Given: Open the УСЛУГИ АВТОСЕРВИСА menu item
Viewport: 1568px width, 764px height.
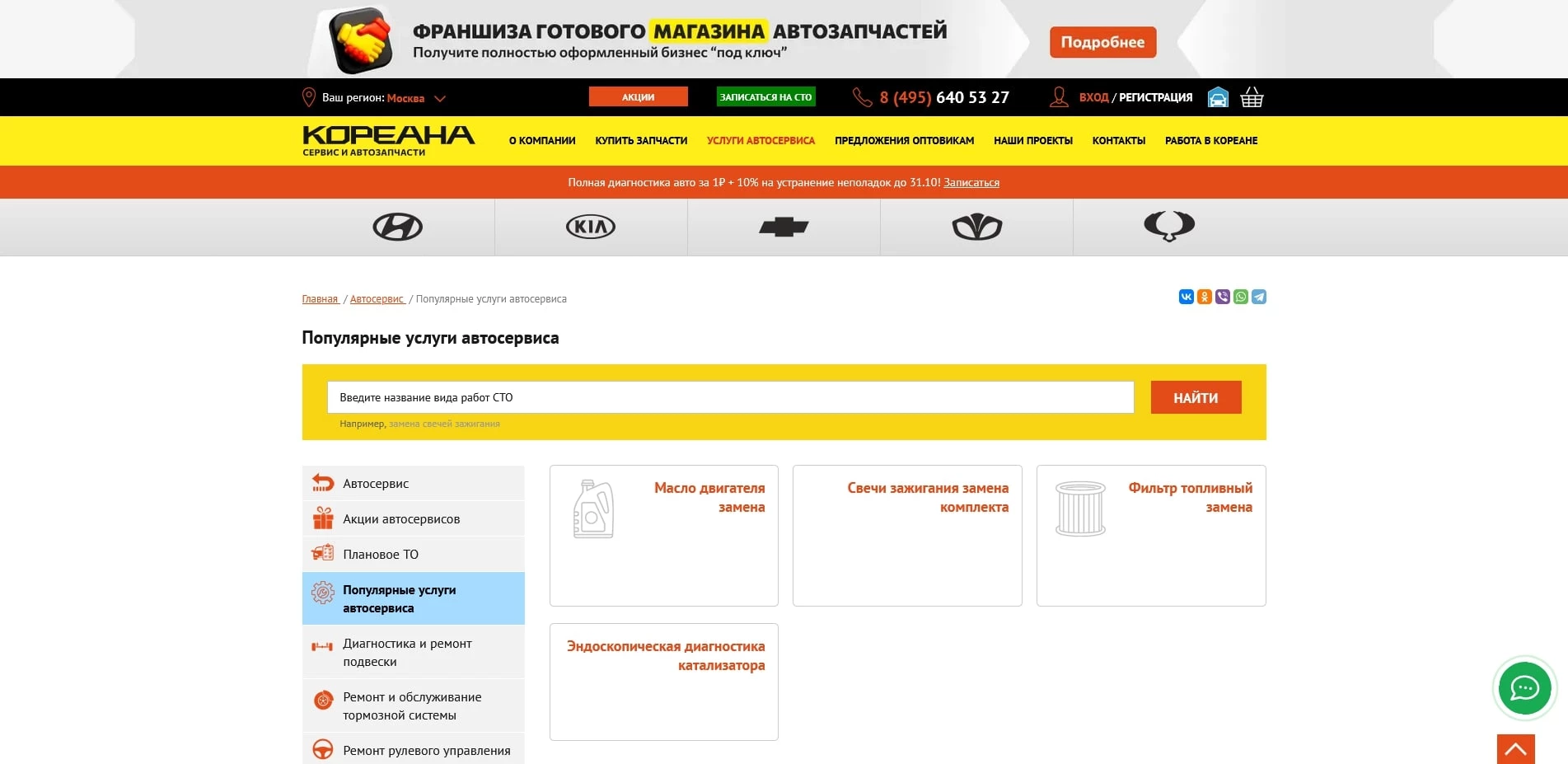Looking at the screenshot, I should coord(760,140).
